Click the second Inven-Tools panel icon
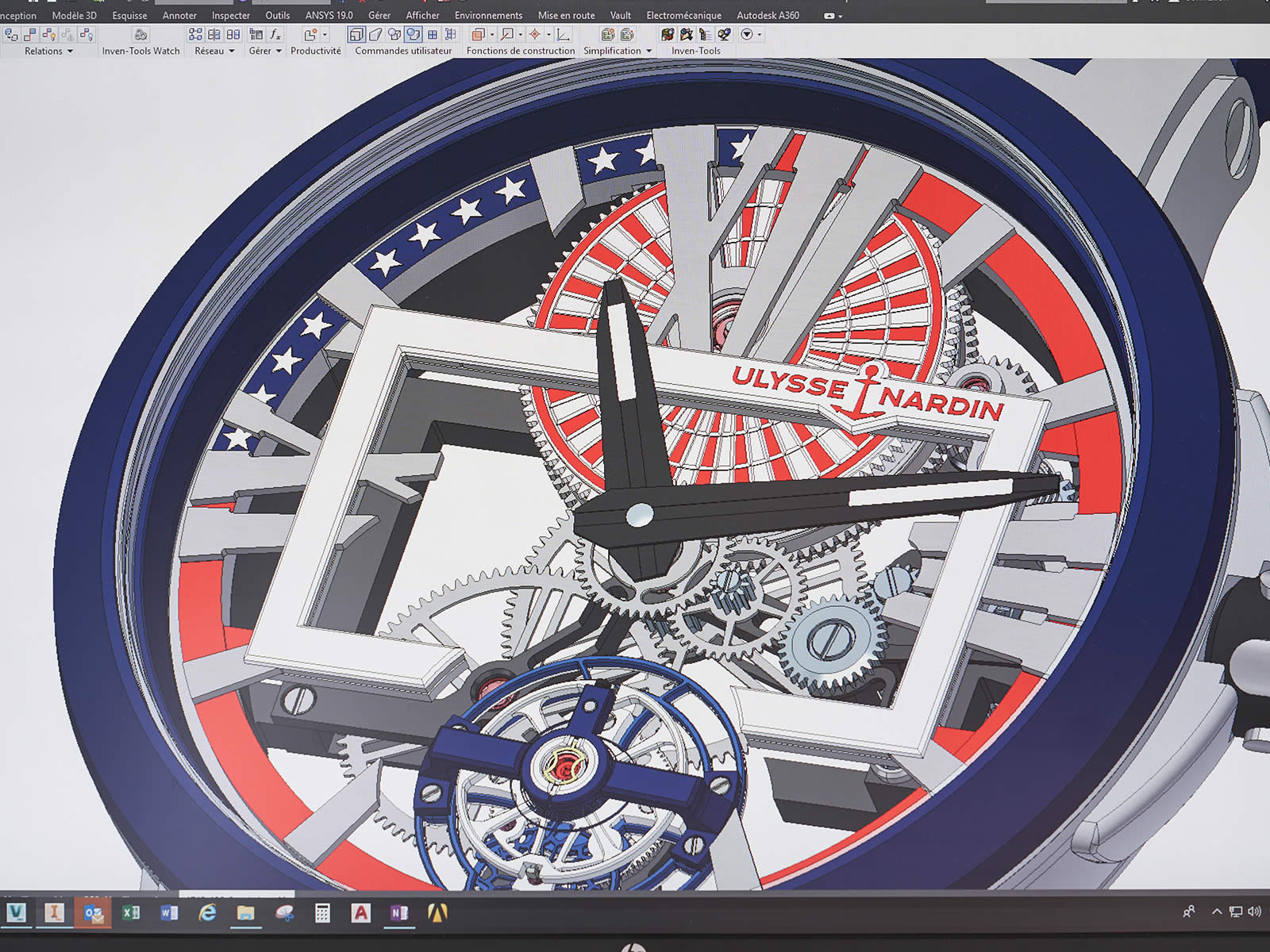Screen dimensions: 1270x952 click(x=687, y=34)
